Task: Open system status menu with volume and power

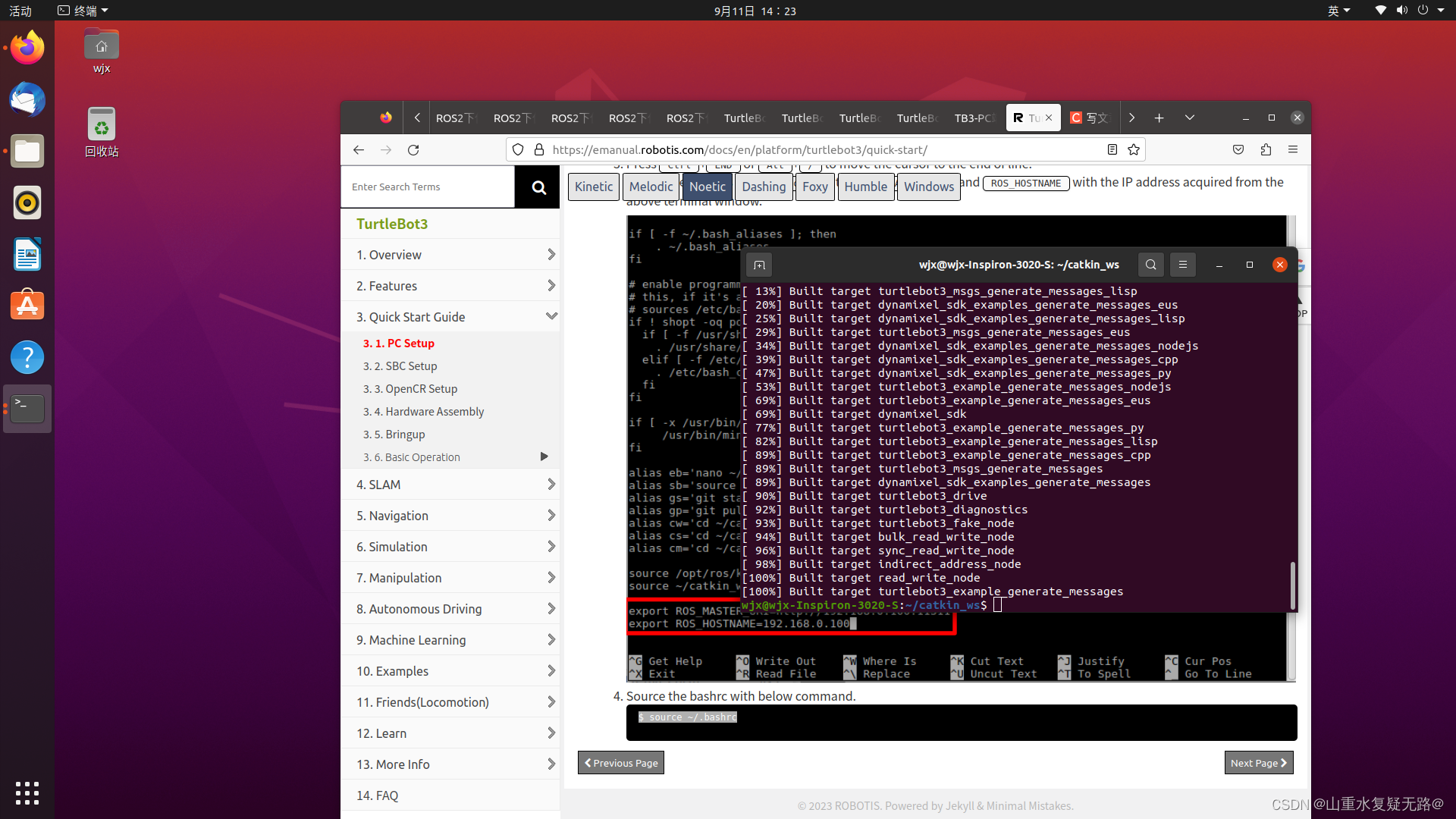Action: [1409, 11]
